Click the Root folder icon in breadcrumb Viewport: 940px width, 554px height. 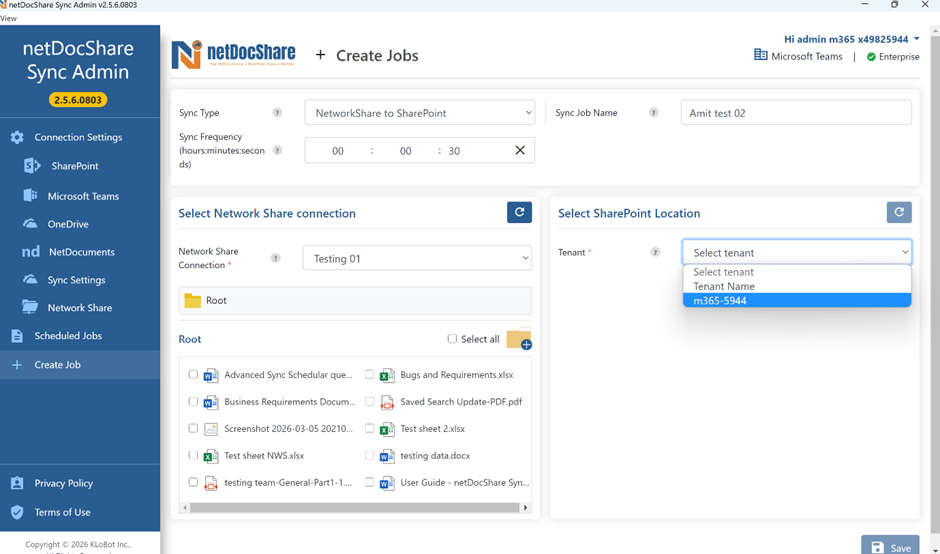coord(192,300)
